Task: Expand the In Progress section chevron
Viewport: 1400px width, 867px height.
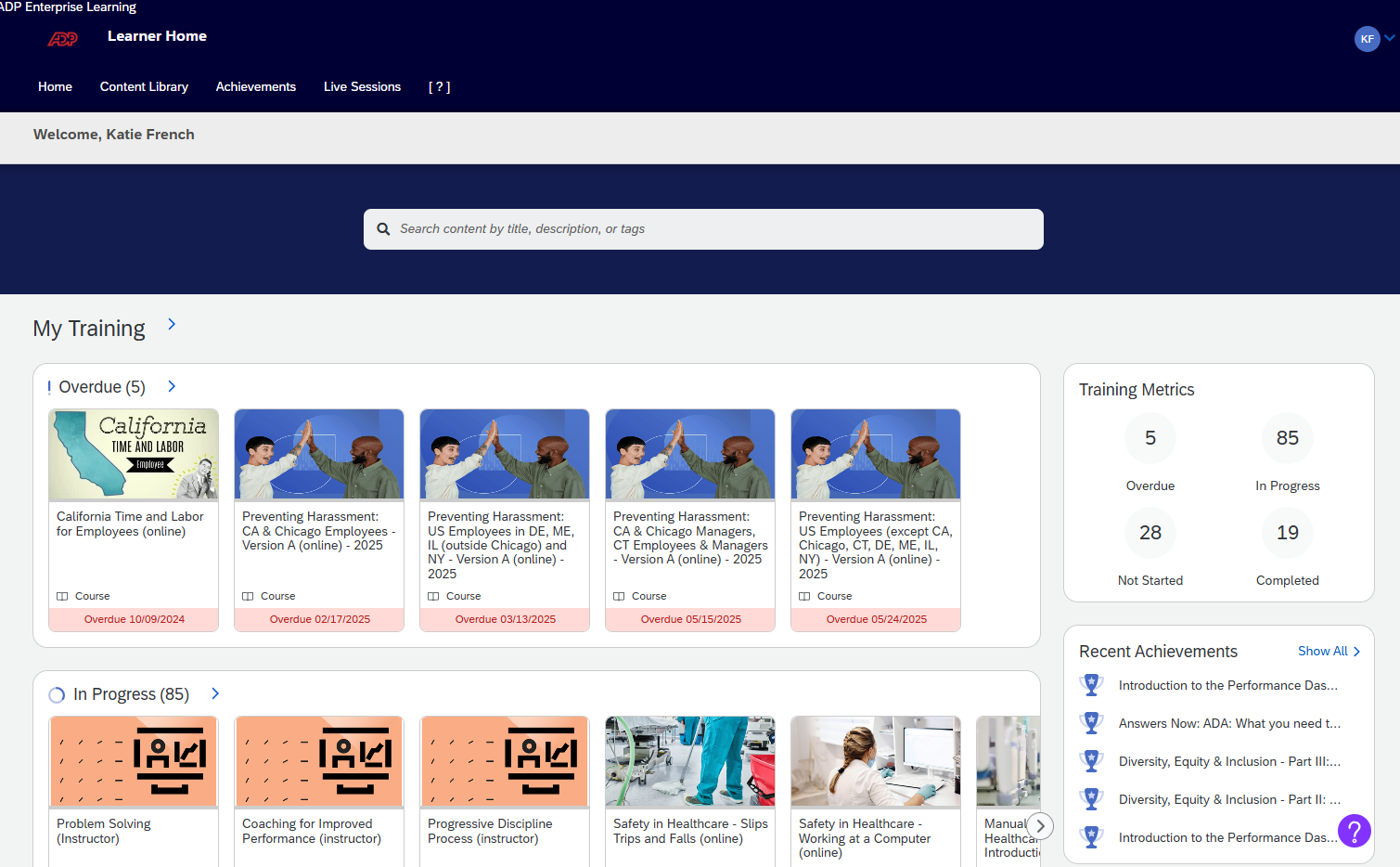Action: pos(214,692)
